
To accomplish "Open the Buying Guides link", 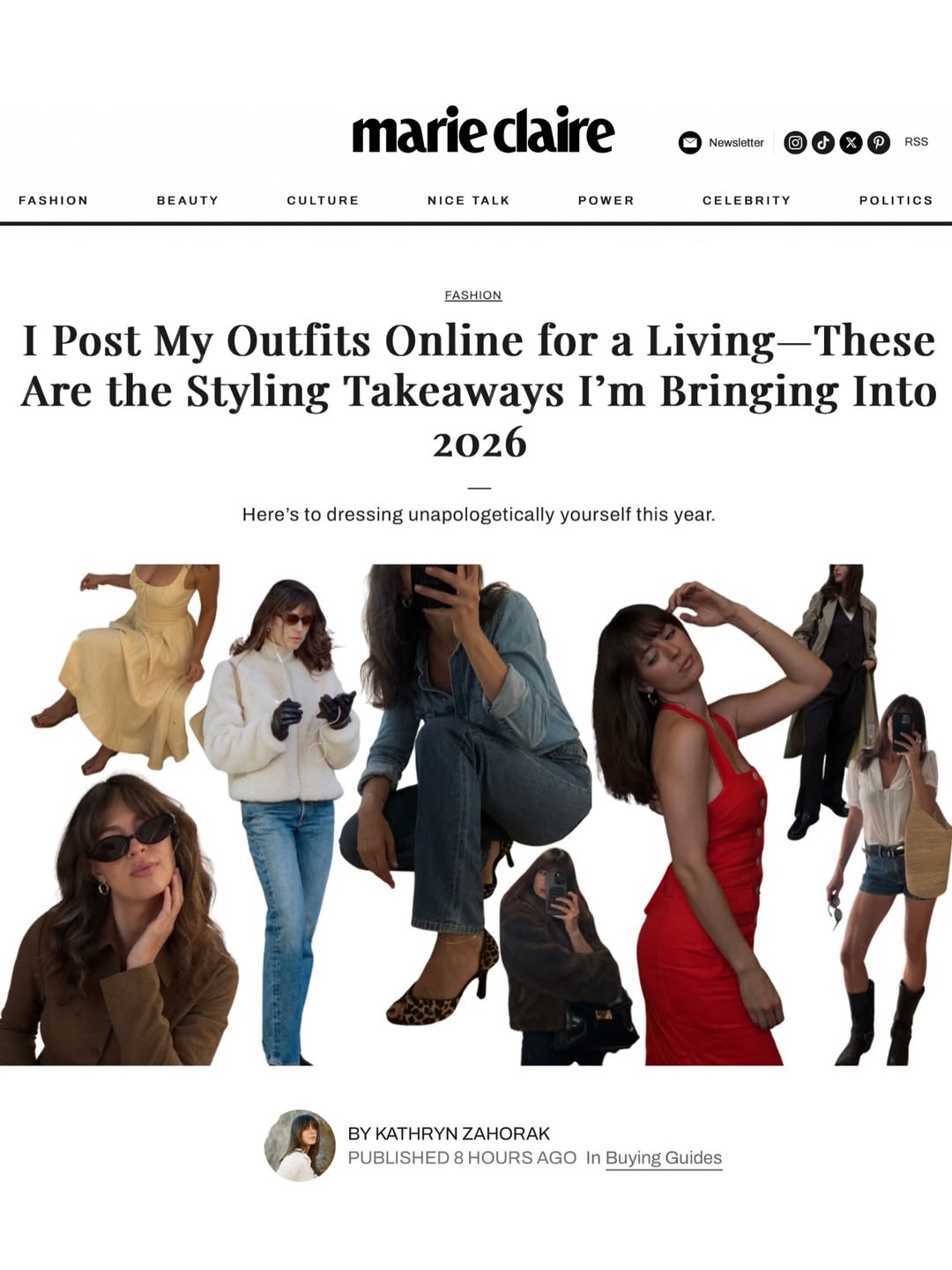I will coord(664,1158).
